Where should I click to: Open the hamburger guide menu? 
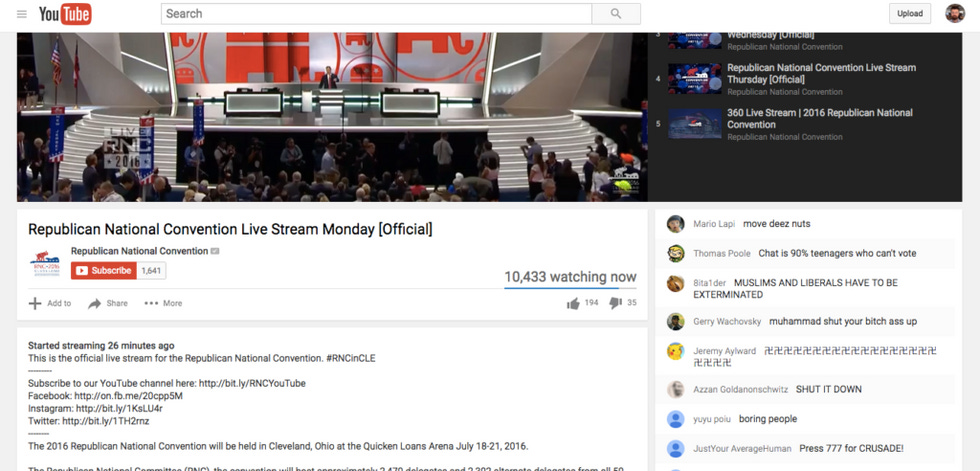(x=22, y=14)
